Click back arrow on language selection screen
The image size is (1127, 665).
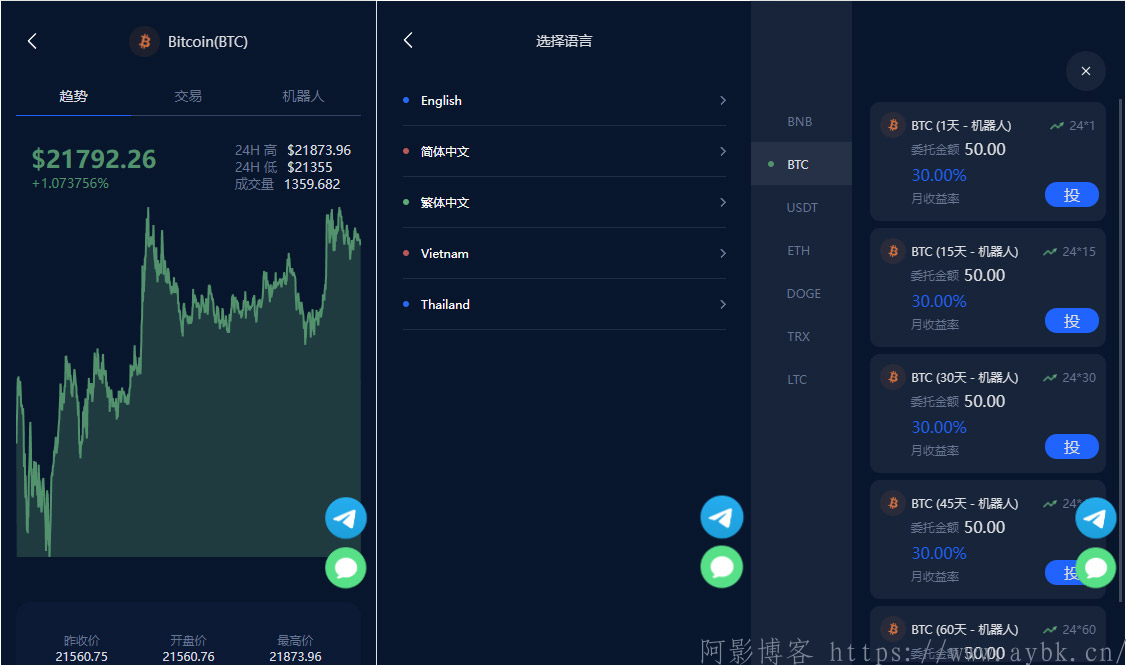tap(408, 40)
